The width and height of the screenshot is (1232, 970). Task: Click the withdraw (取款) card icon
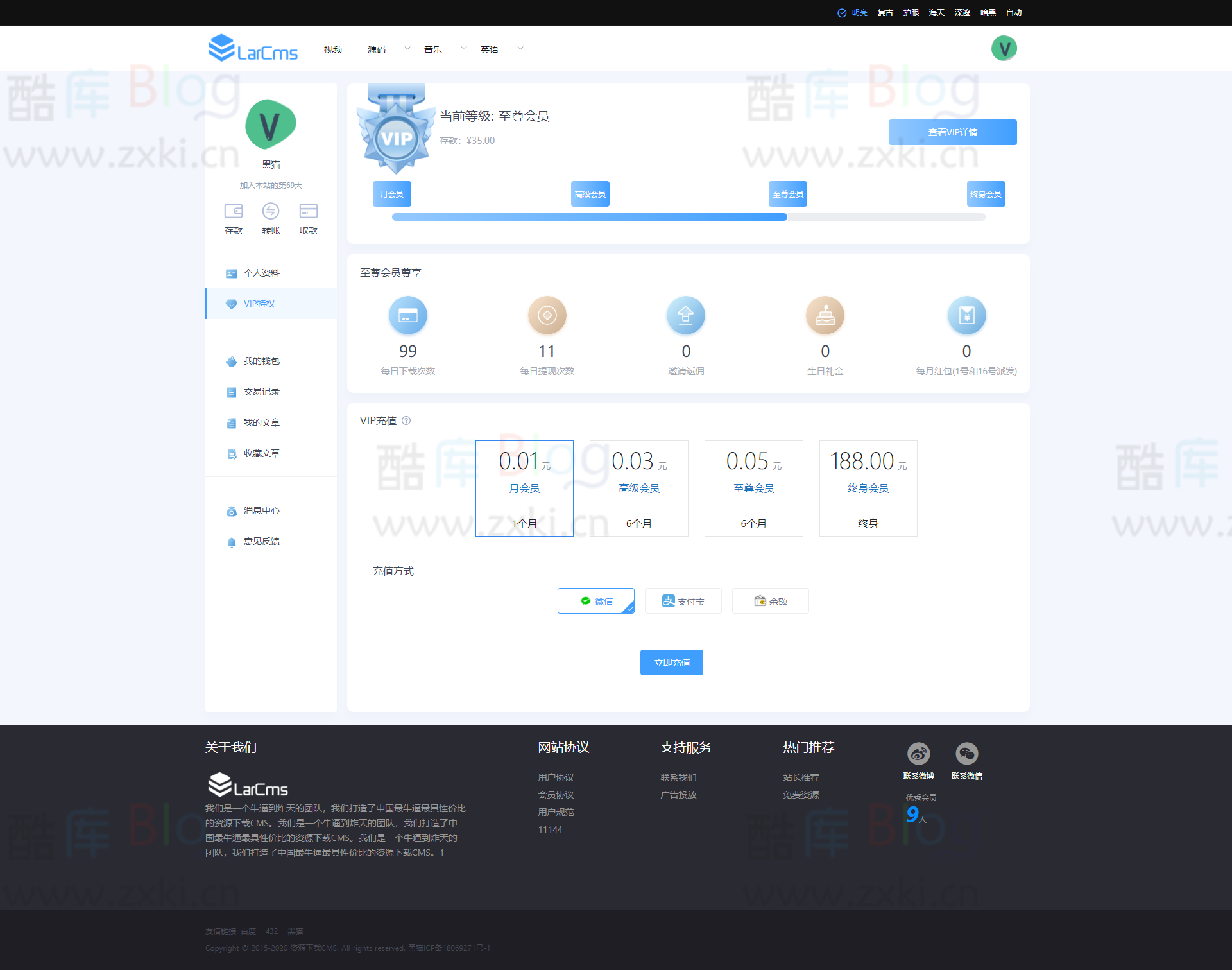(x=309, y=211)
